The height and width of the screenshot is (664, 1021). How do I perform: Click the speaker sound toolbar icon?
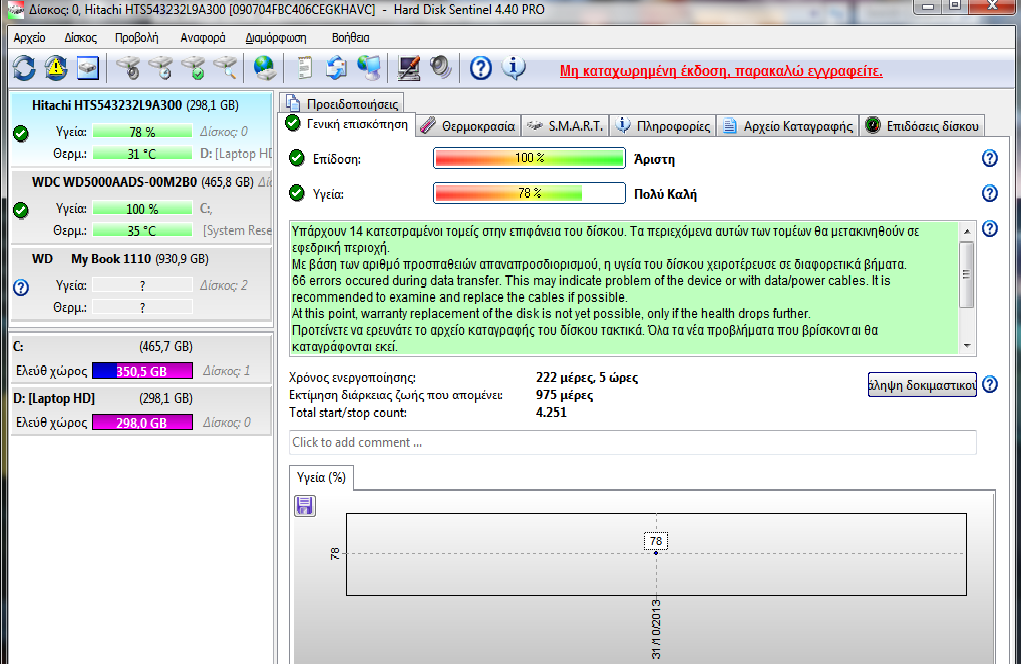(441, 68)
